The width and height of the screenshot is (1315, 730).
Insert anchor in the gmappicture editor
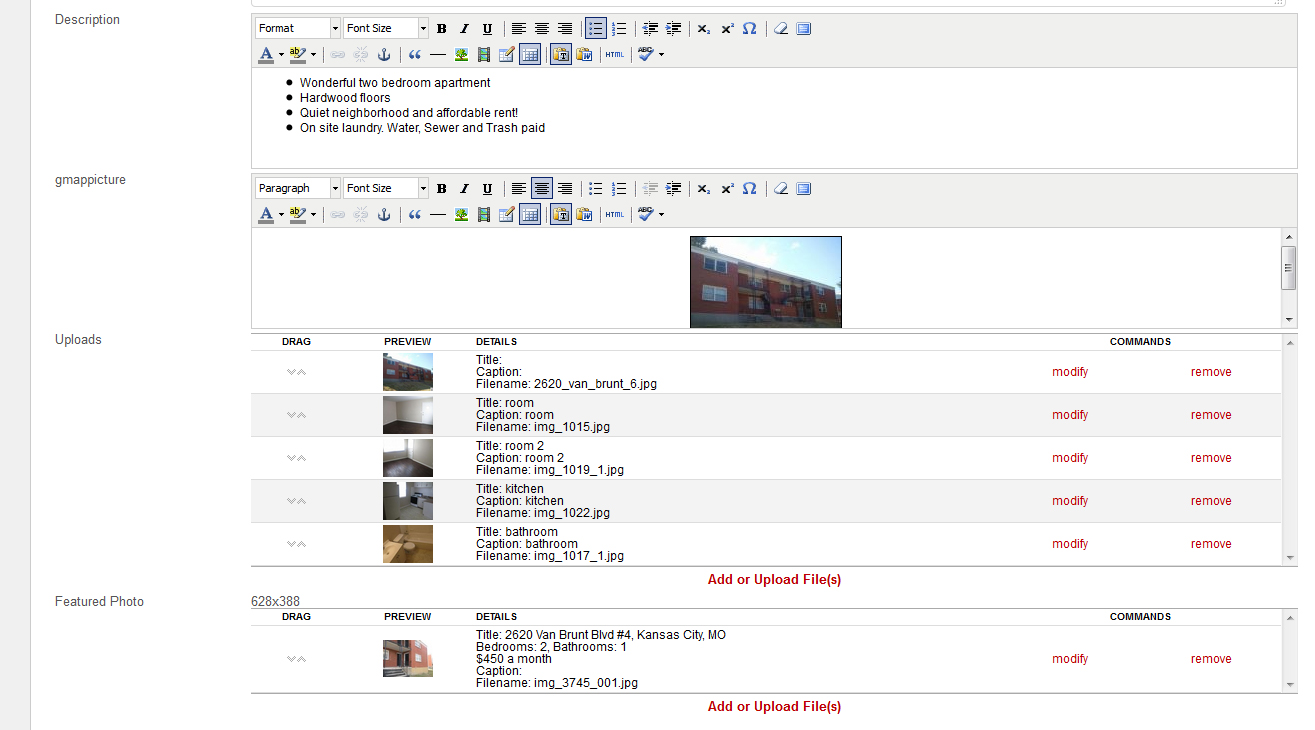[384, 215]
